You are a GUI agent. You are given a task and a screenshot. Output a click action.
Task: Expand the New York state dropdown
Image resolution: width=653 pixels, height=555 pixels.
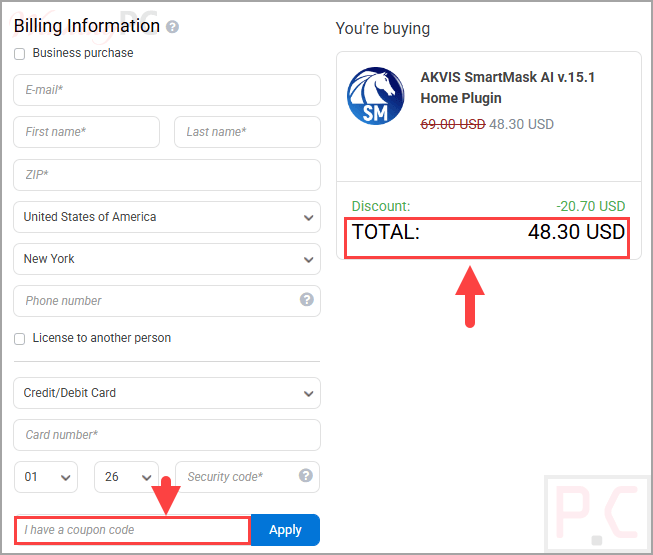(x=167, y=259)
